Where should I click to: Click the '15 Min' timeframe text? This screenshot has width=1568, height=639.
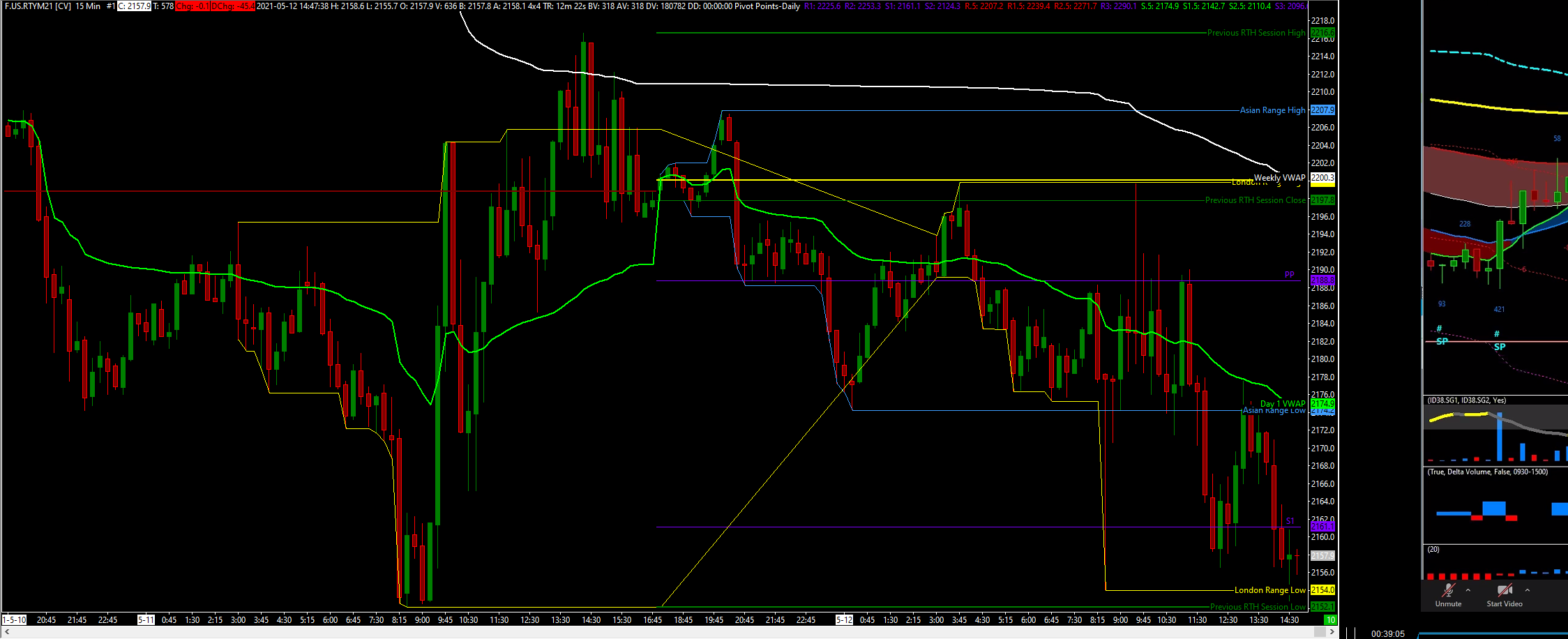(x=88, y=6)
